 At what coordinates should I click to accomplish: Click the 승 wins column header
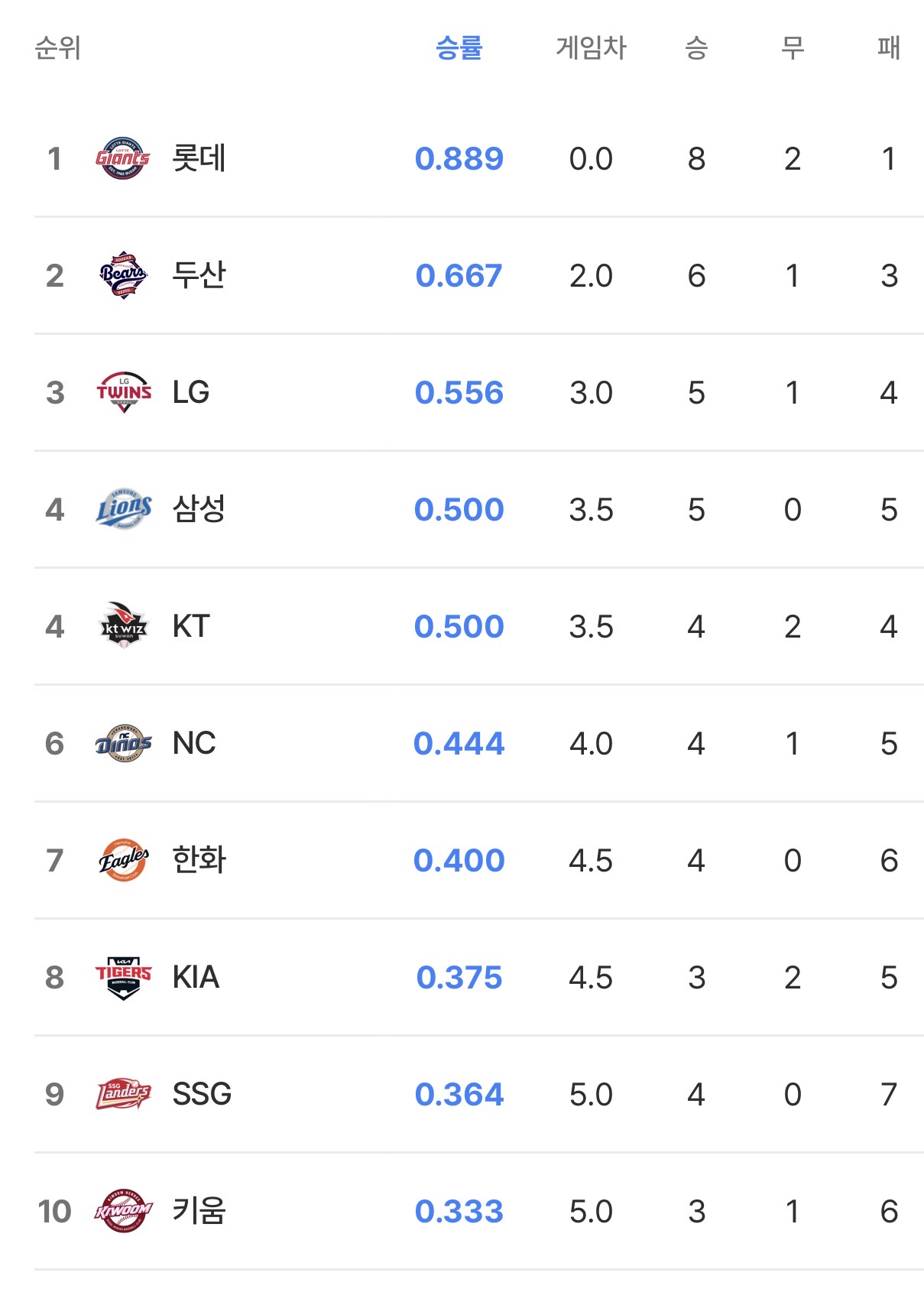[x=696, y=48]
